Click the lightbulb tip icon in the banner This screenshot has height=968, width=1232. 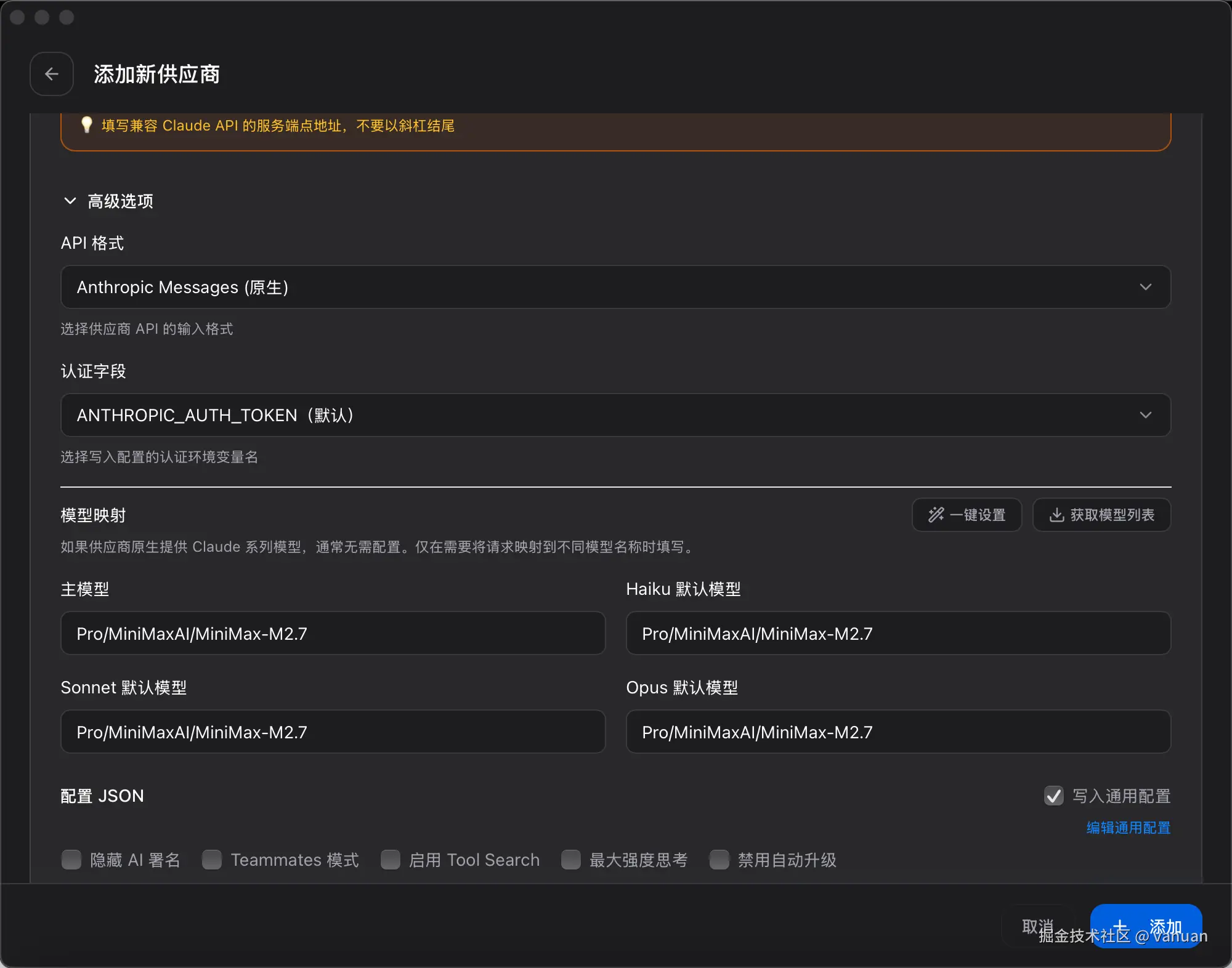(86, 125)
